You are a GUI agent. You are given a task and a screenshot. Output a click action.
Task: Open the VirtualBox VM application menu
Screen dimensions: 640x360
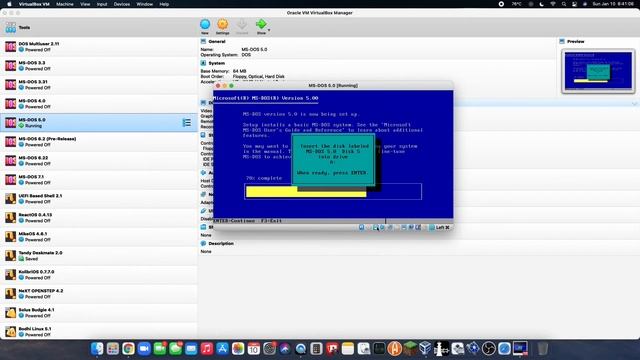click(34, 4)
